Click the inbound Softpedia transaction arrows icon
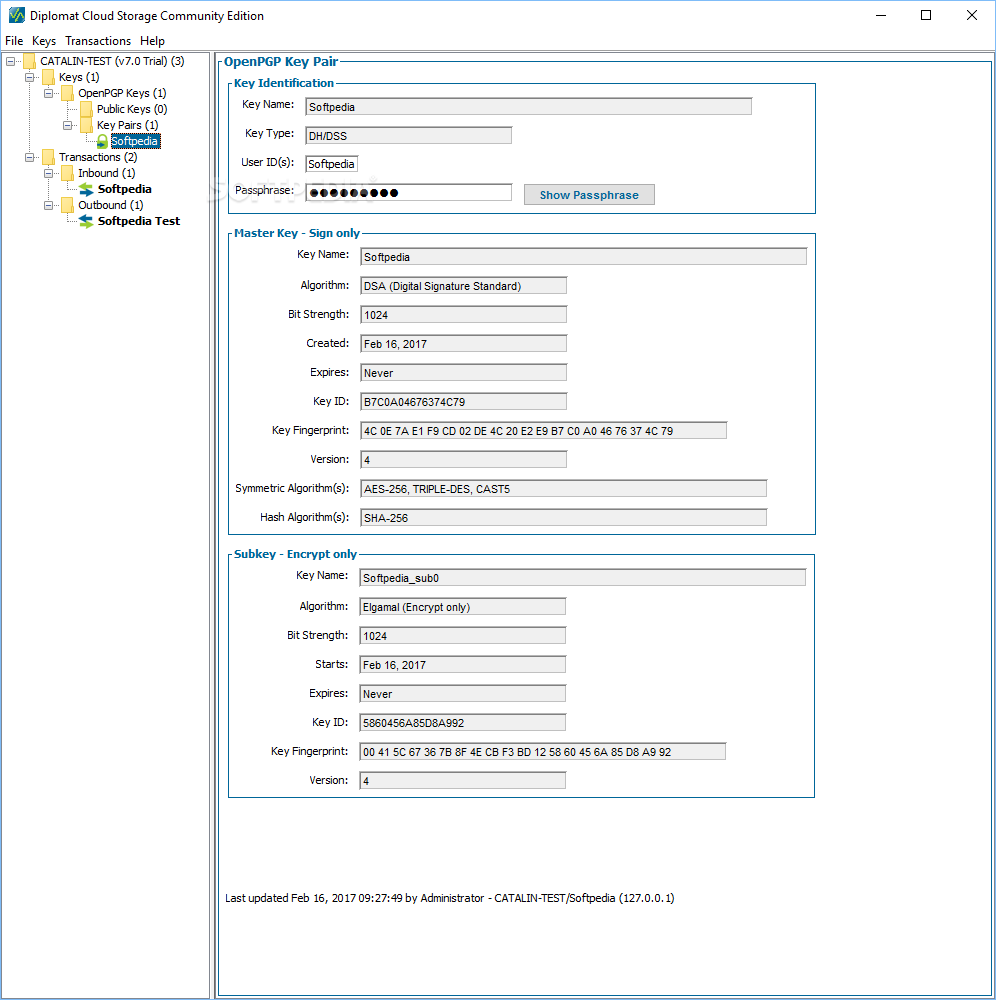The image size is (996, 1000). pos(86,189)
